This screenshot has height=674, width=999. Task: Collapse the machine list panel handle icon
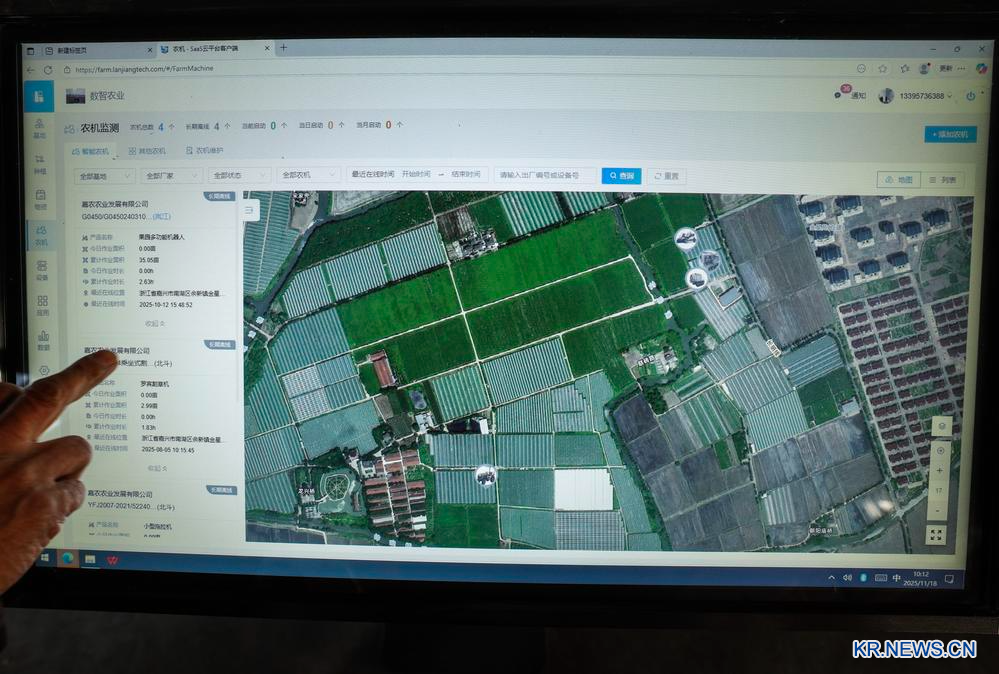[x=250, y=209]
